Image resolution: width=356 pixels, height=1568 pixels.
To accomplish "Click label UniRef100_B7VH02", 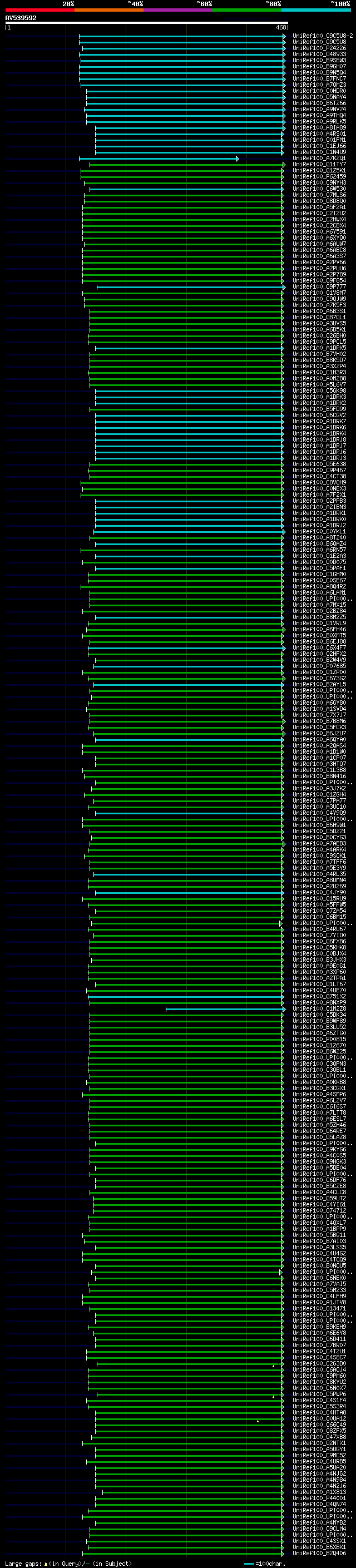I will pyautogui.click(x=319, y=354).
